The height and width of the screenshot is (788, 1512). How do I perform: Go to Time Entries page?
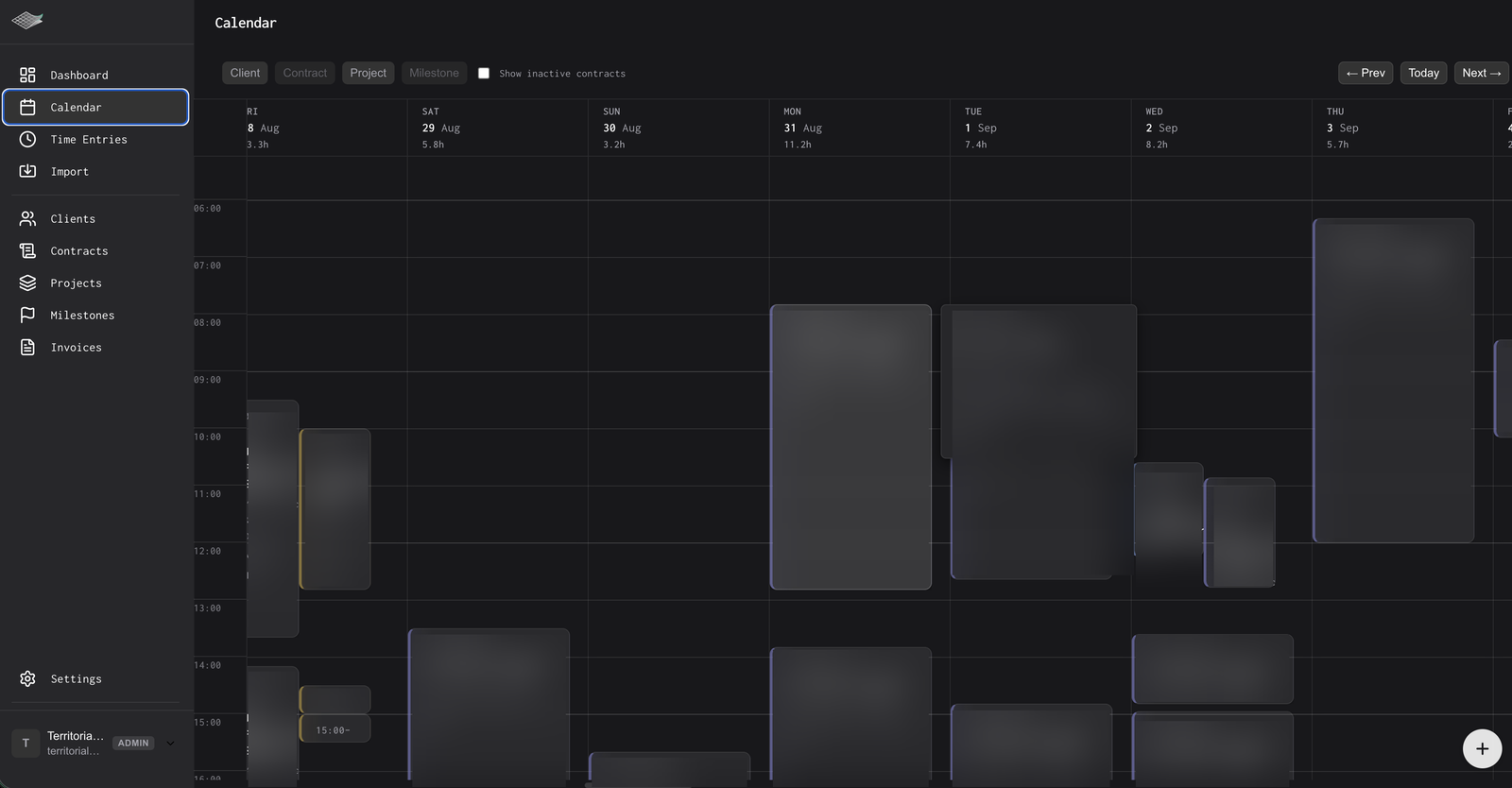[89, 139]
